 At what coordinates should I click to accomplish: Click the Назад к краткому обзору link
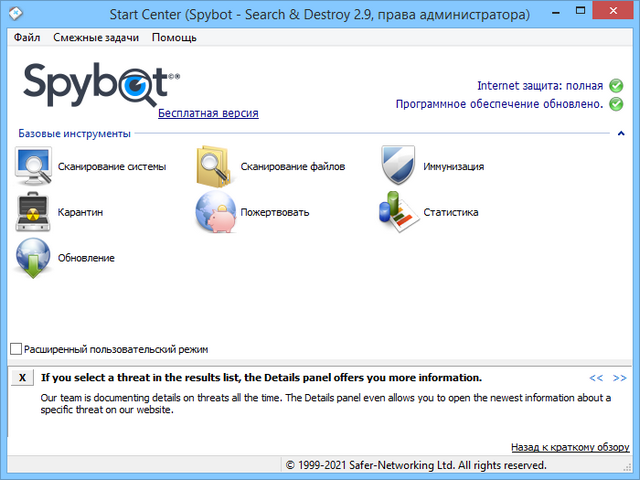[x=568, y=447]
